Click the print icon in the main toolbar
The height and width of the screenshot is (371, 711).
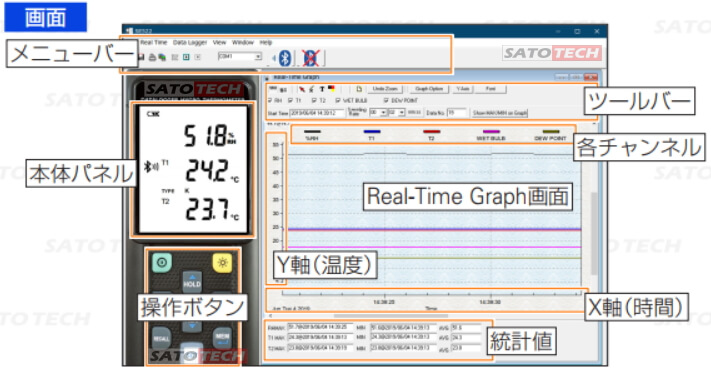152,57
